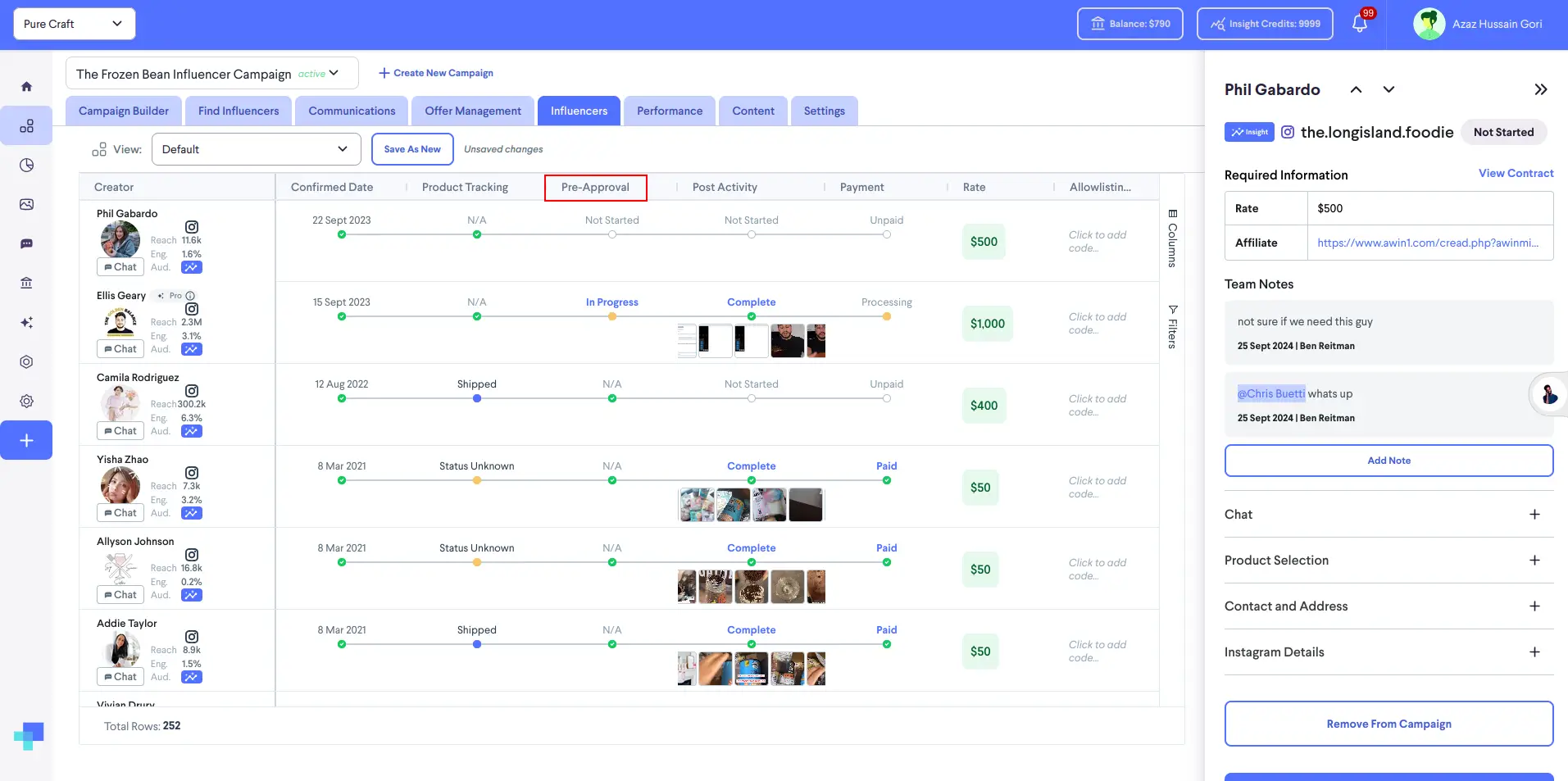This screenshot has height=781, width=1568.
Task: Open the Columns side panel
Action: tap(1172, 238)
